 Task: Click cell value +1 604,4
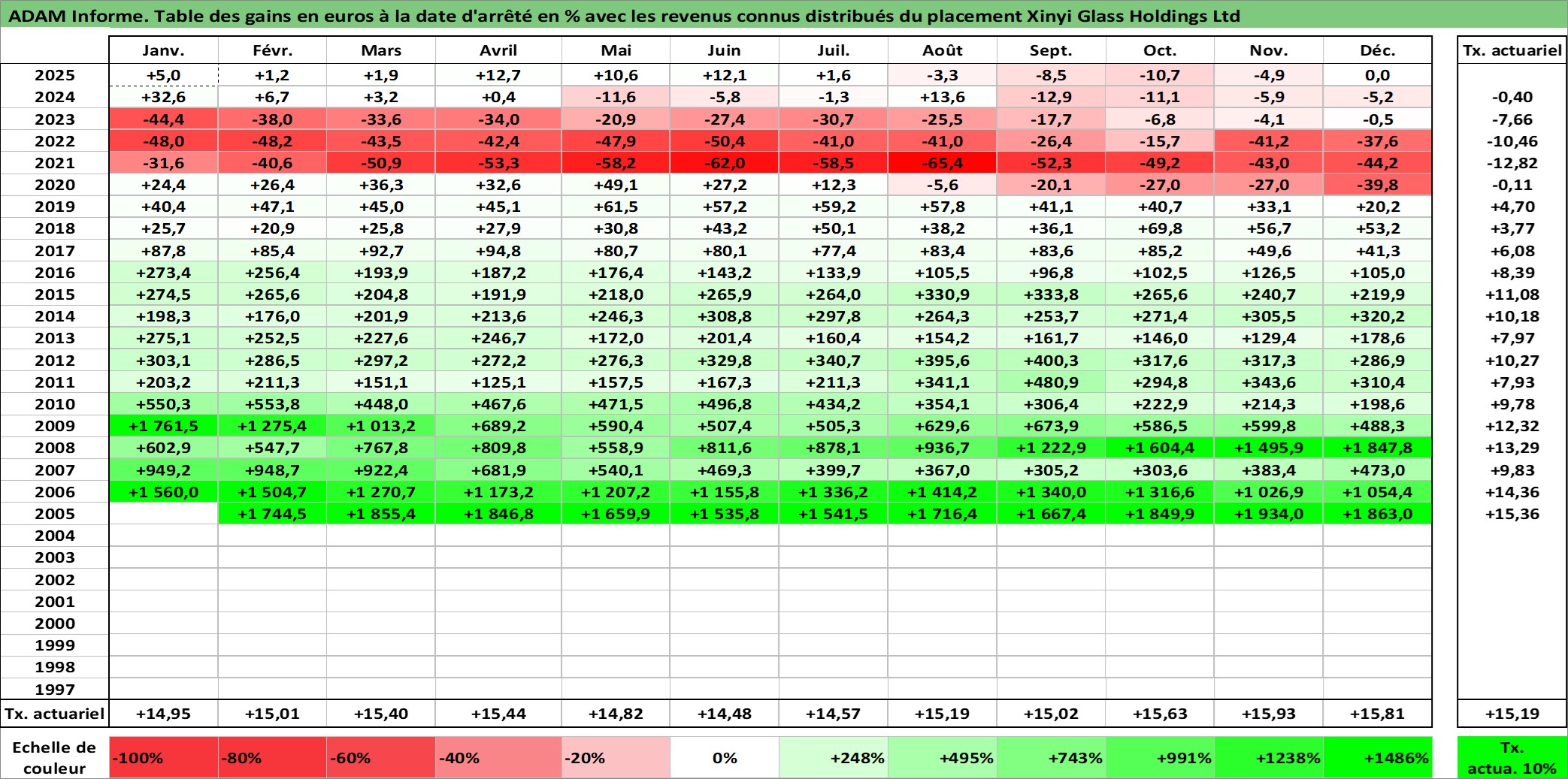click(x=1160, y=448)
